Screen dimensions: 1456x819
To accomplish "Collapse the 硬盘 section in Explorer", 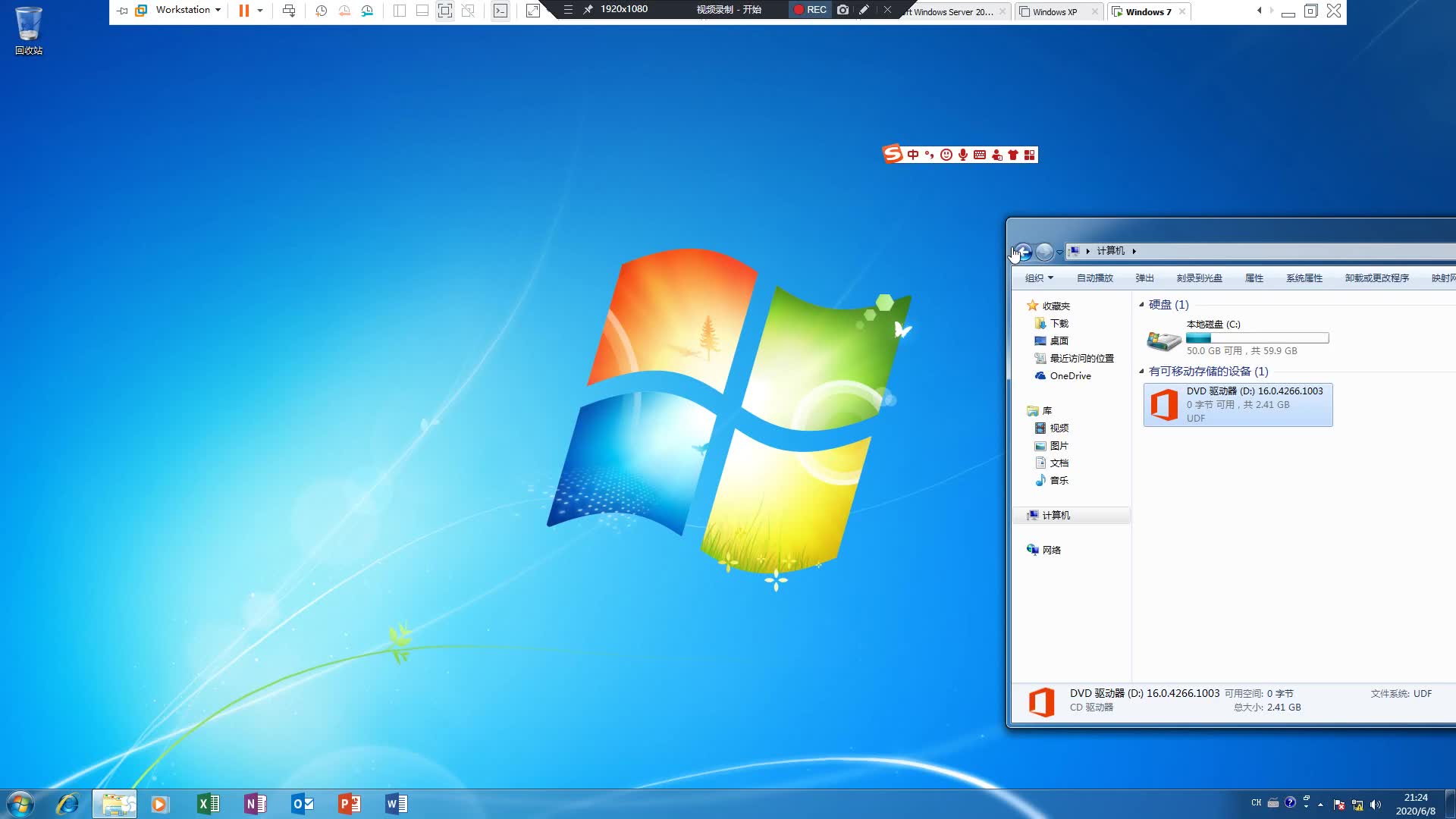I will [1143, 304].
